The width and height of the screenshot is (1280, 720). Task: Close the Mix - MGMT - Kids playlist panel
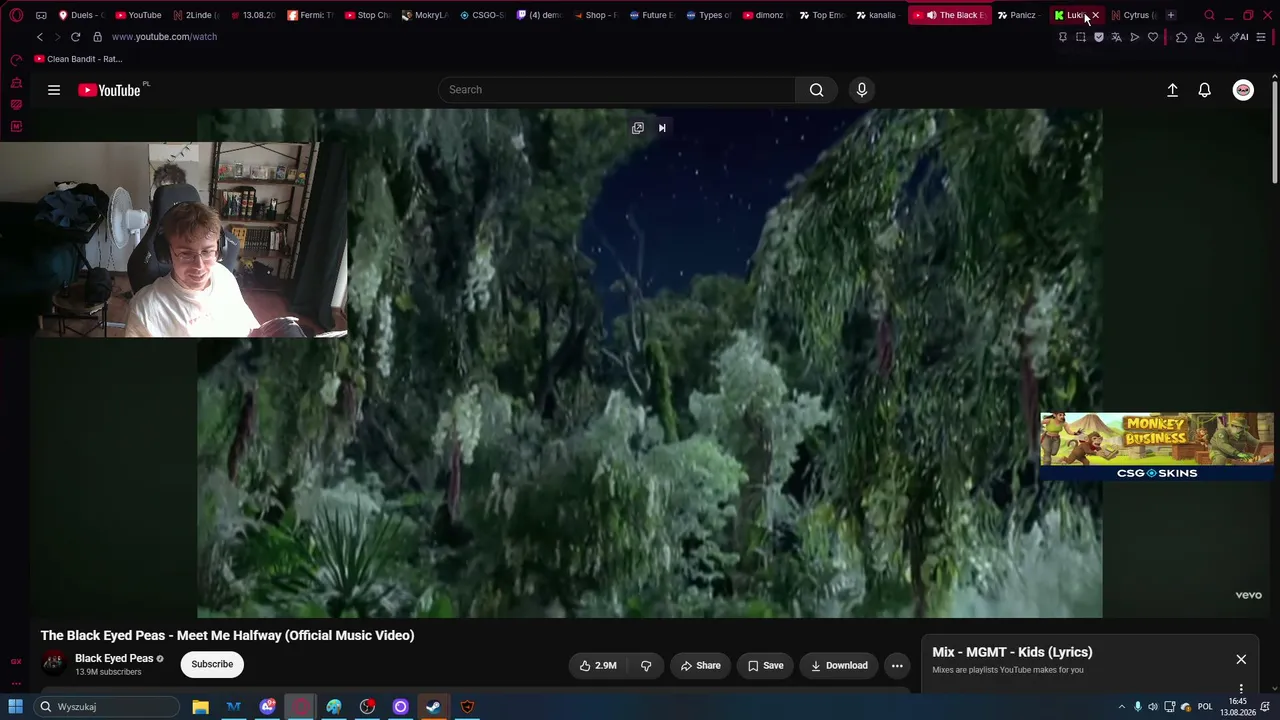pos(1241,659)
